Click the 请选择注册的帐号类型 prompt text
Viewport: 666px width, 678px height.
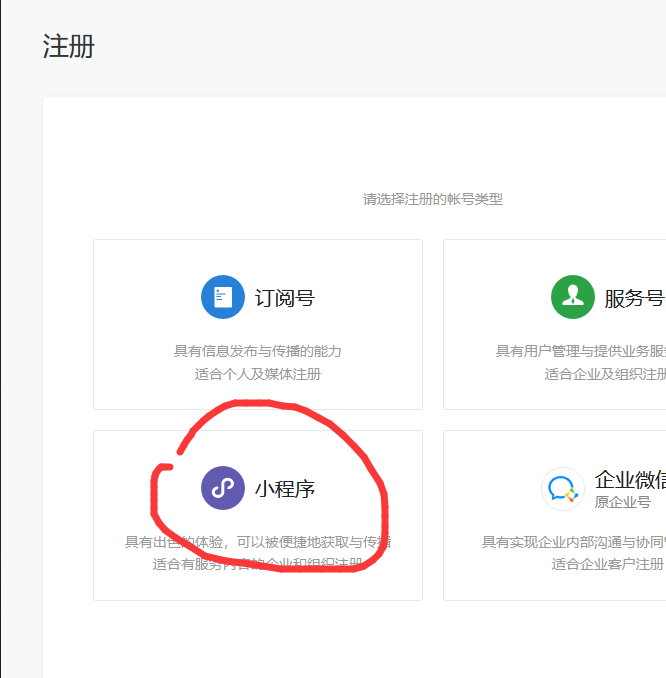coord(432,199)
